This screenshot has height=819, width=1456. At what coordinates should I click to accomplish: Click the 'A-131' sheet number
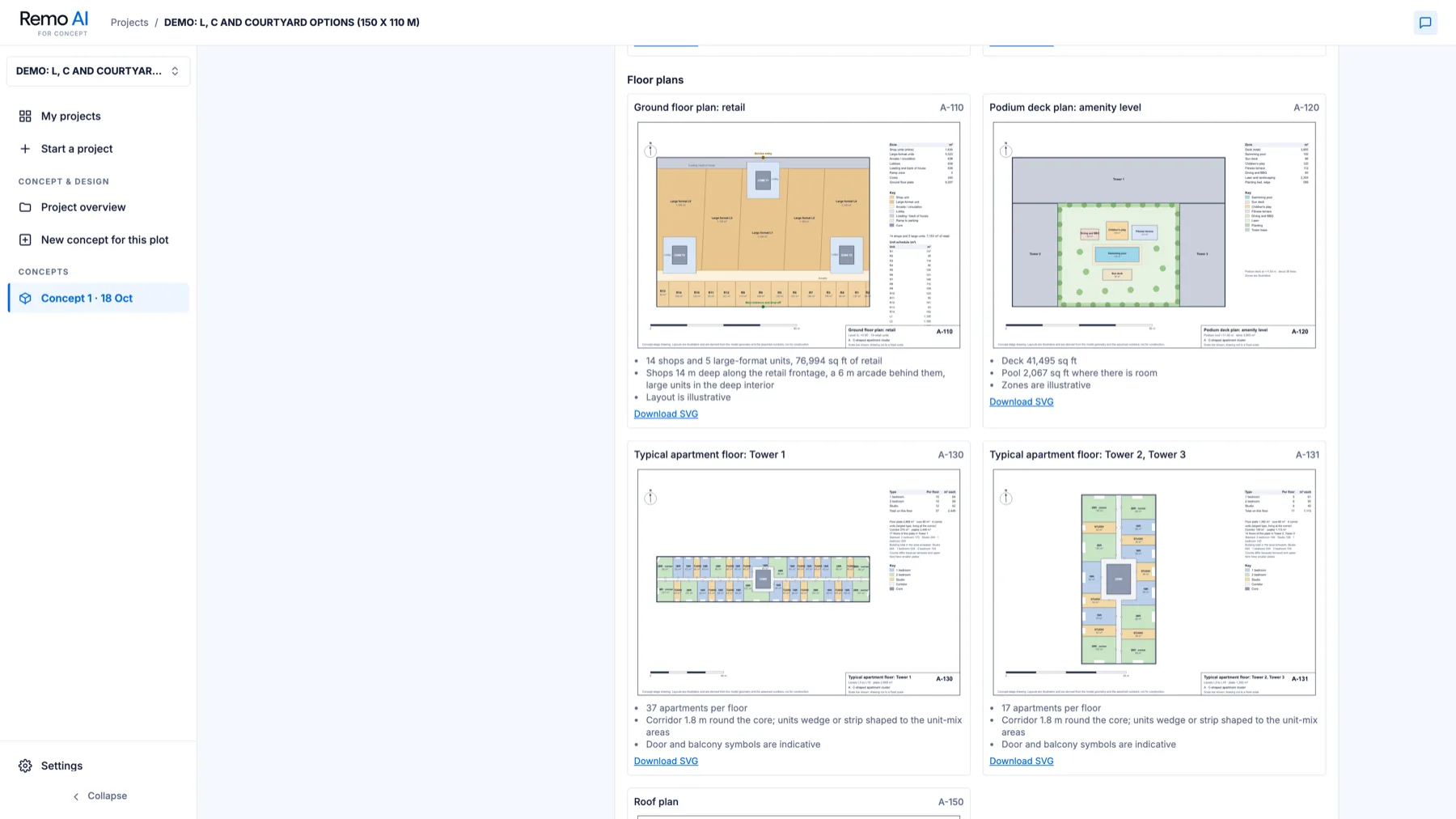(1307, 455)
